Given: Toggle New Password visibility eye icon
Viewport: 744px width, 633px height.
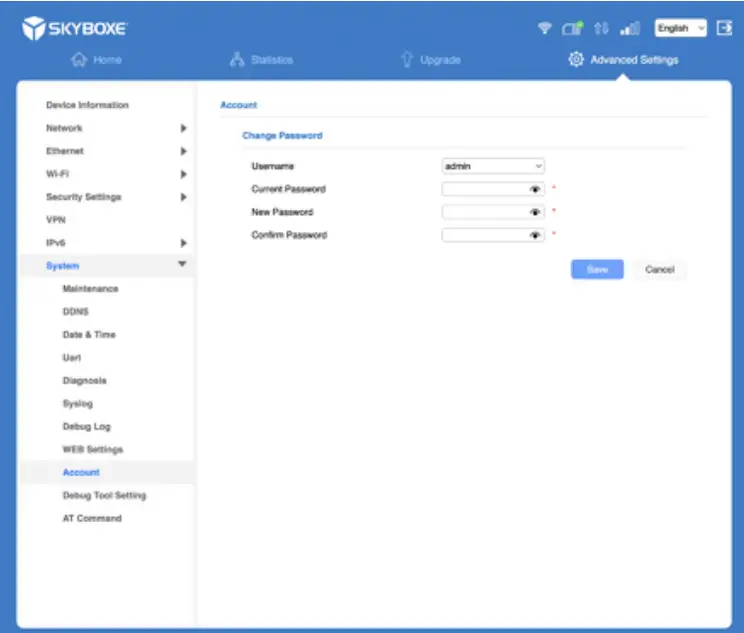Looking at the screenshot, I should [535, 212].
